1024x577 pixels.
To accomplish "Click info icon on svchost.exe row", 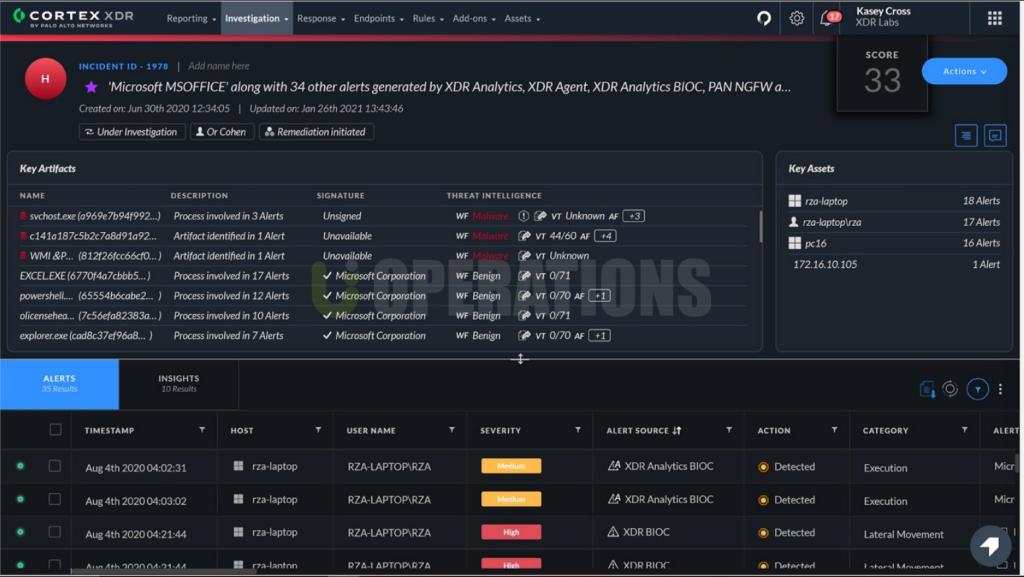I will 523,216.
